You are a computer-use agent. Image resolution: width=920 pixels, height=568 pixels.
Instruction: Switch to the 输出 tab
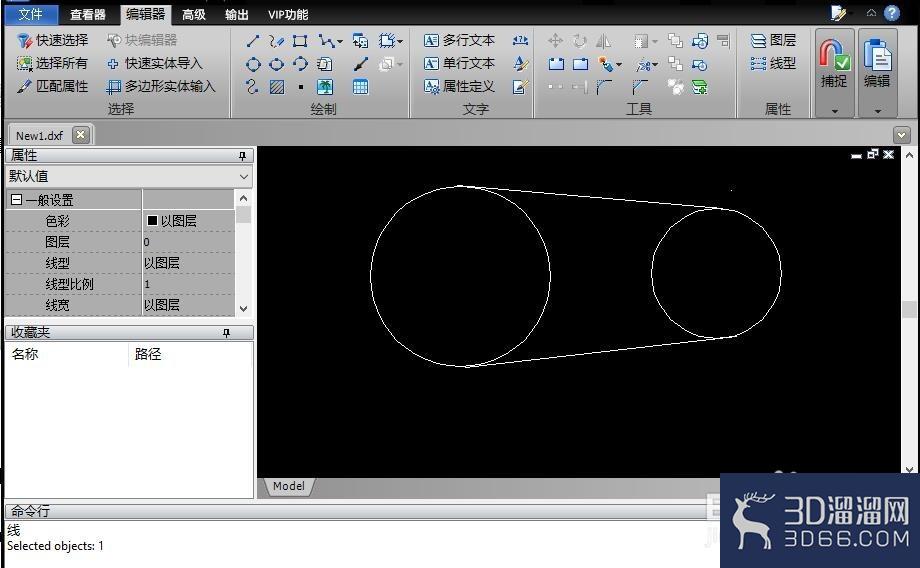[237, 15]
